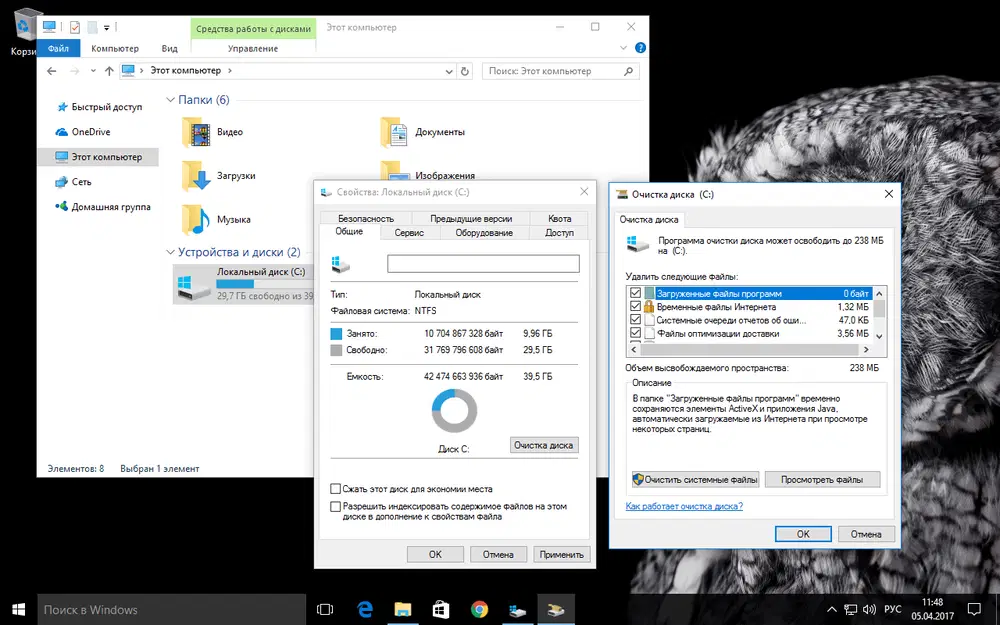Open the Windows Start menu
This screenshot has width=1000, height=625.
18,610
